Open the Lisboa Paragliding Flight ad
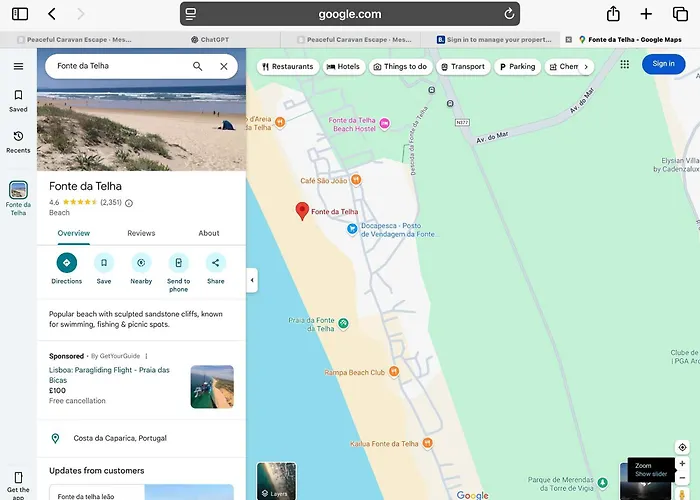Screen dimensions: 700x500 (109, 375)
